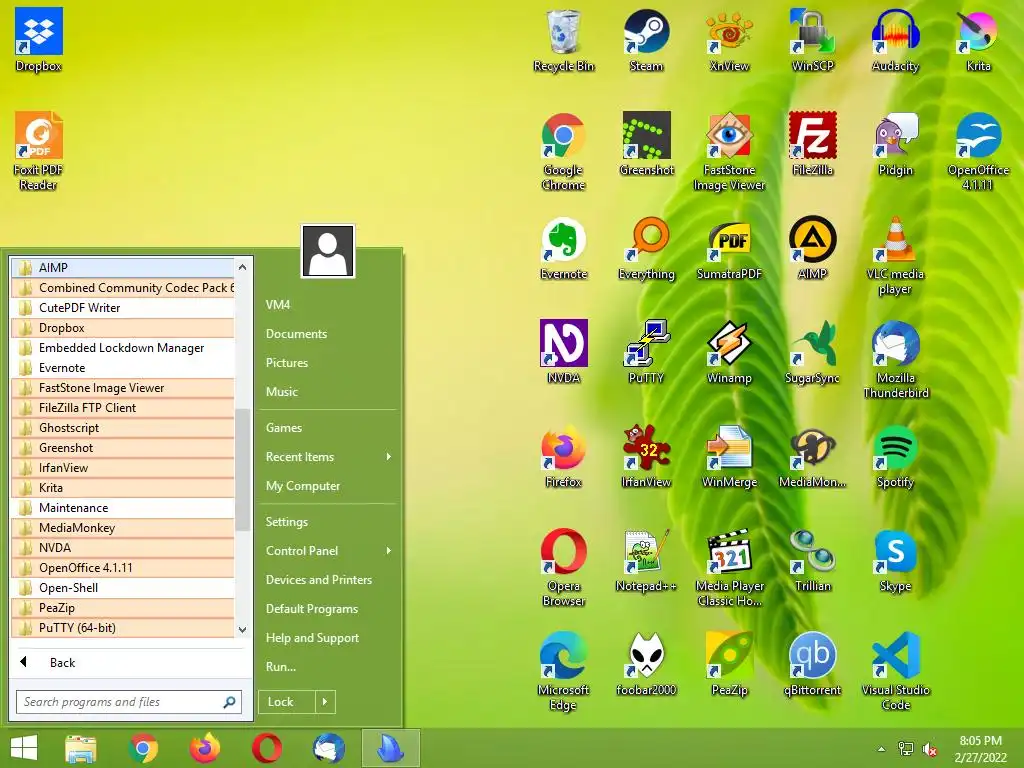
Task: Launch IrfanView desktop icon
Action: [647, 456]
